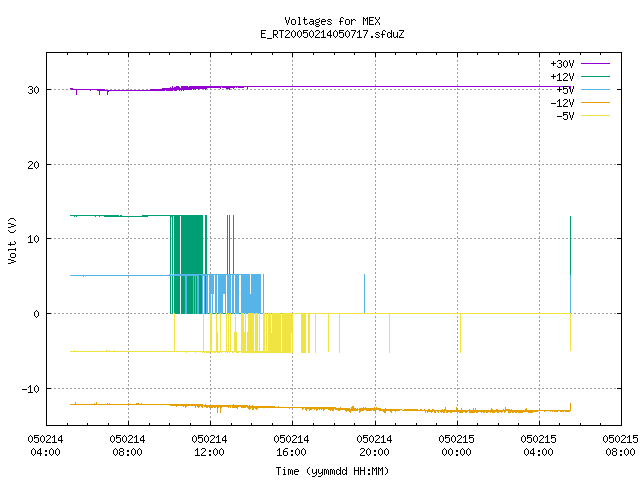The width and height of the screenshot is (640, 480).
Task: Click the '-12V' legend label
Action: 562,103
